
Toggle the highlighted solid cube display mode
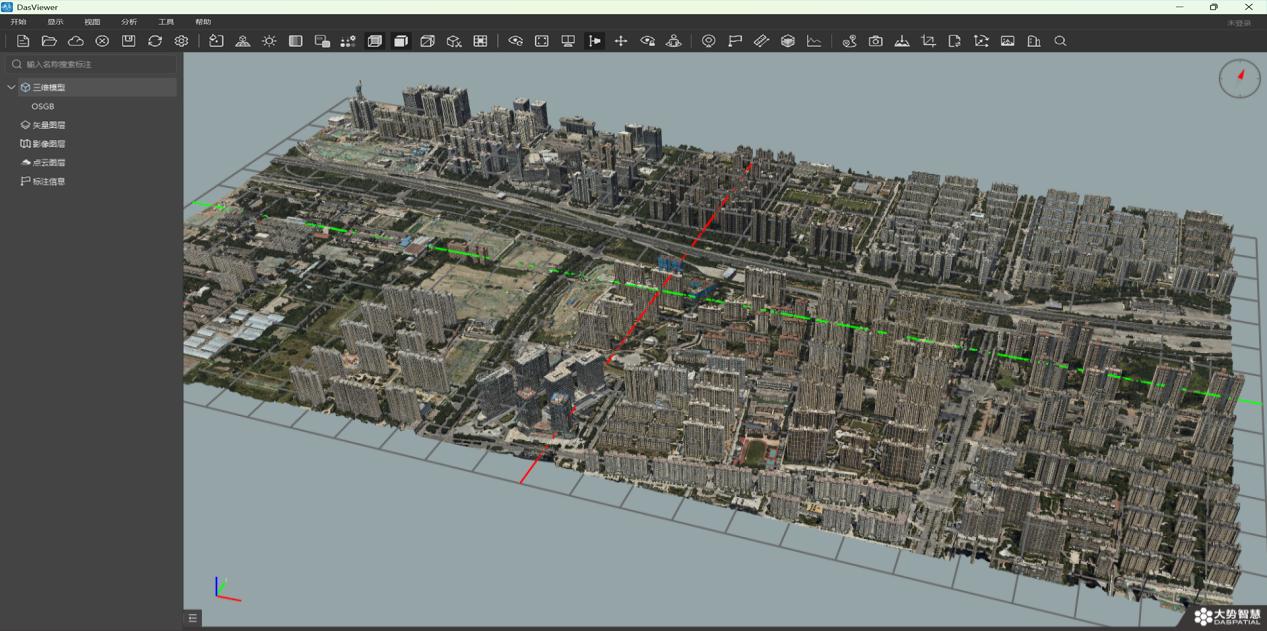pos(401,41)
